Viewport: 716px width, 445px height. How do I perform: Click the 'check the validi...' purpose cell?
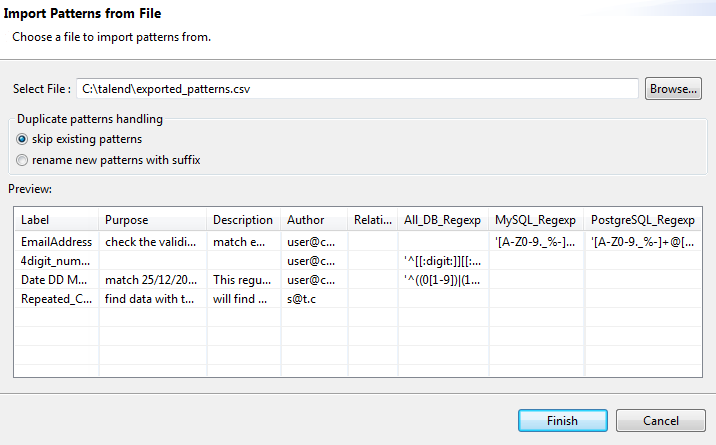(x=153, y=241)
